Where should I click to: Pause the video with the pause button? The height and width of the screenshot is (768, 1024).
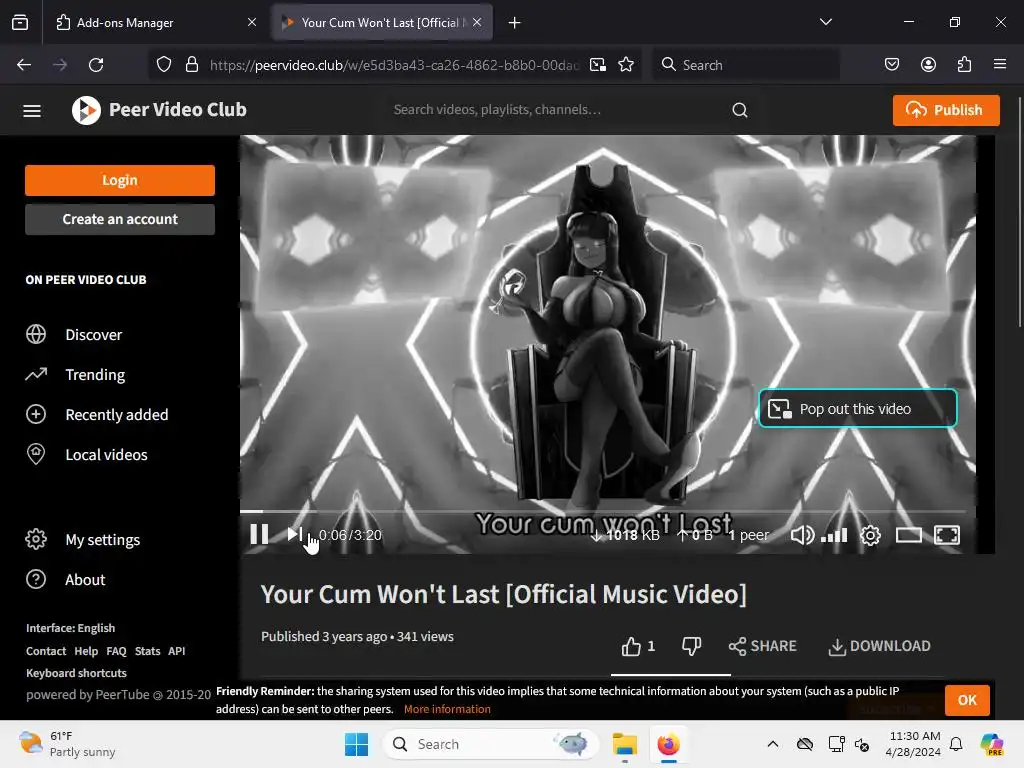(259, 535)
